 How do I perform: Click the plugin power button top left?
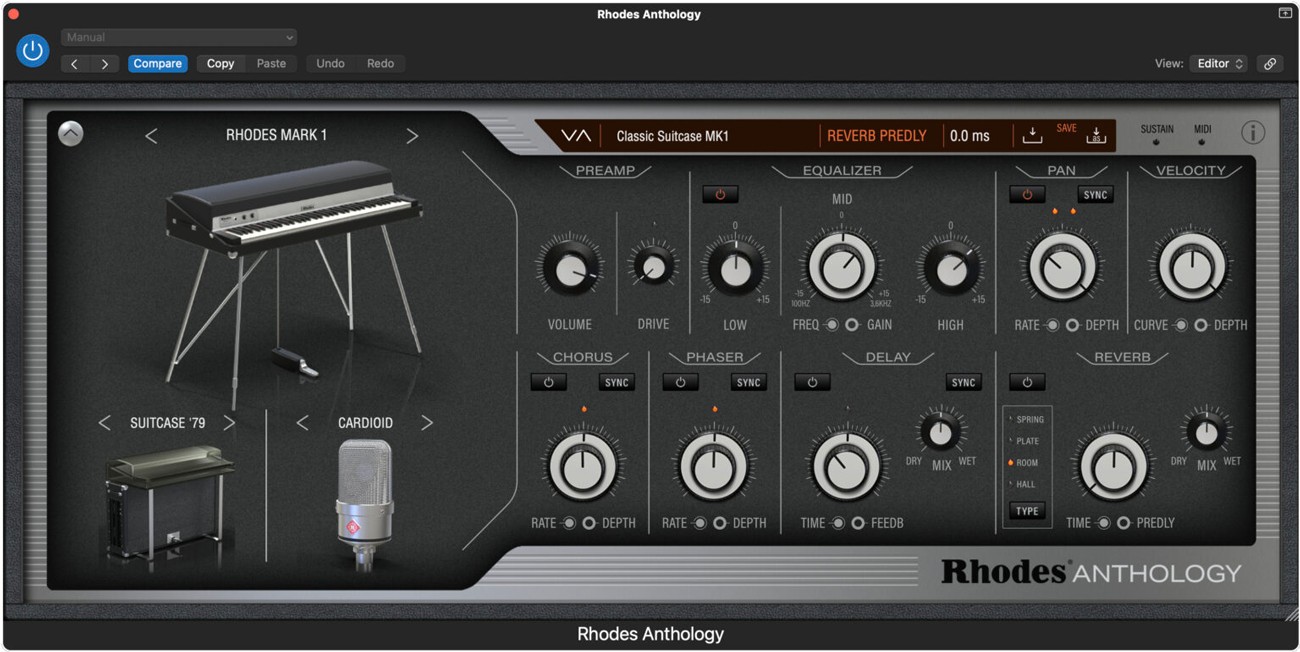click(x=33, y=50)
